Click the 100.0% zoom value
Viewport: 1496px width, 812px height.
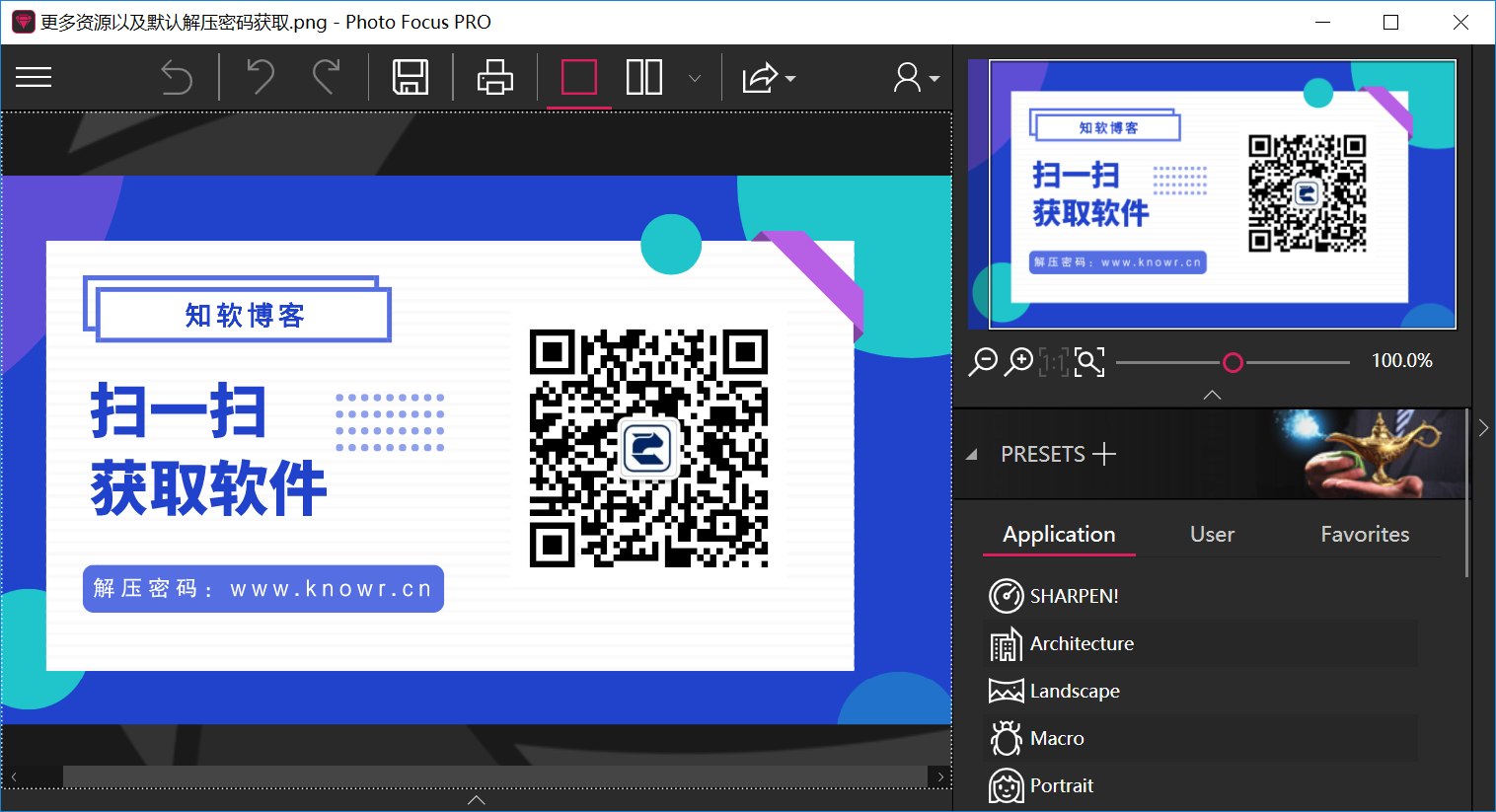click(1402, 361)
